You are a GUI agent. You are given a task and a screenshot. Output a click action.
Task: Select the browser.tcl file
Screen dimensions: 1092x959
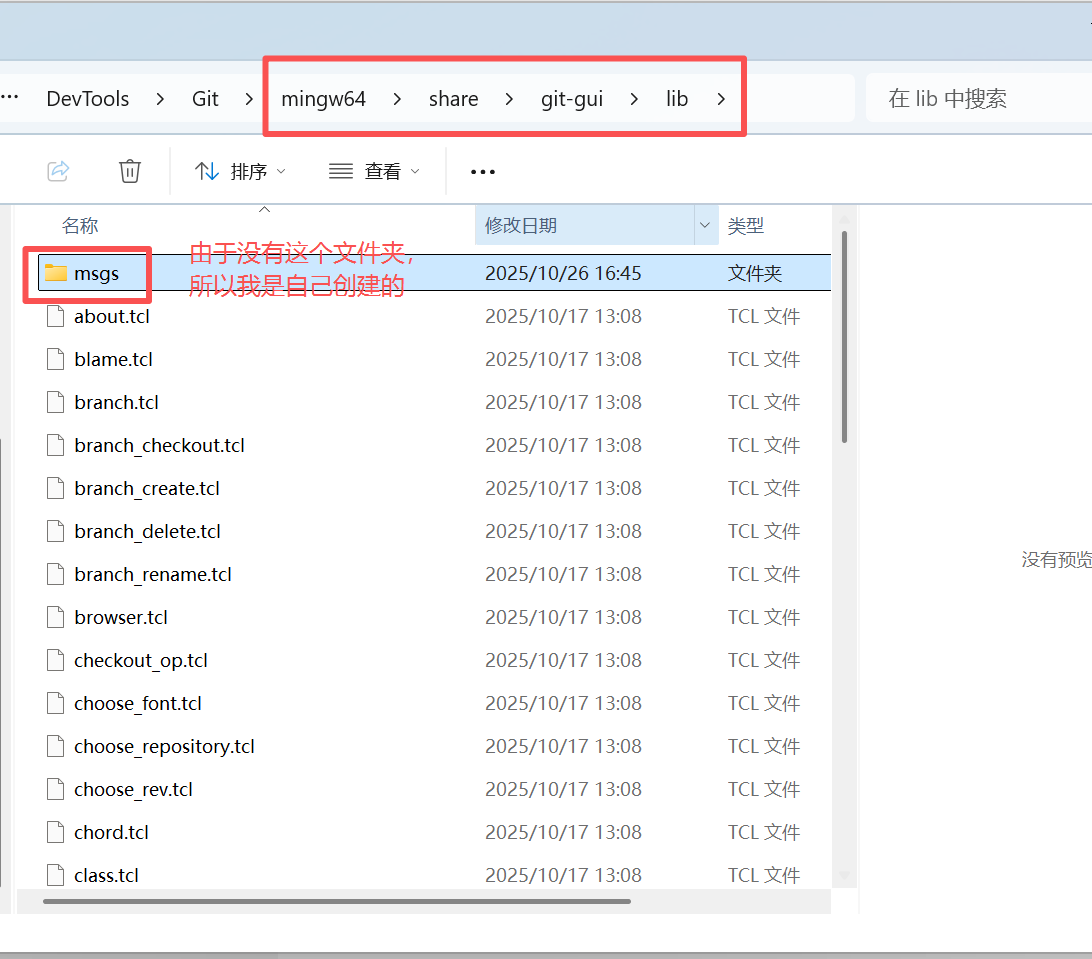click(x=433, y=617)
